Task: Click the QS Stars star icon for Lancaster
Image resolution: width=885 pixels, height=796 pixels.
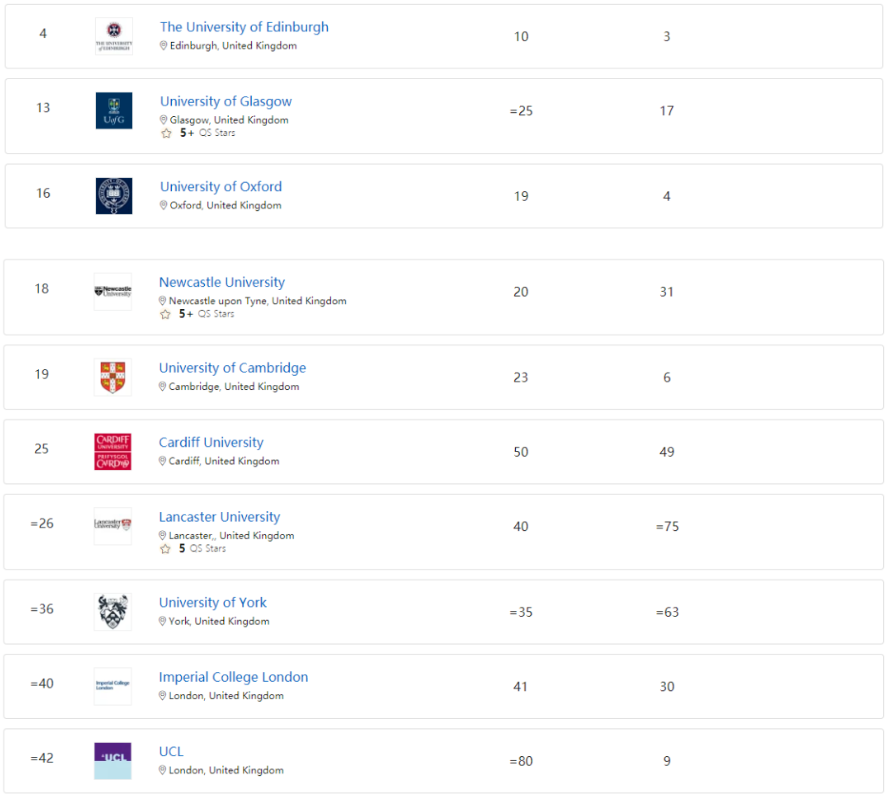Action: coord(165,549)
